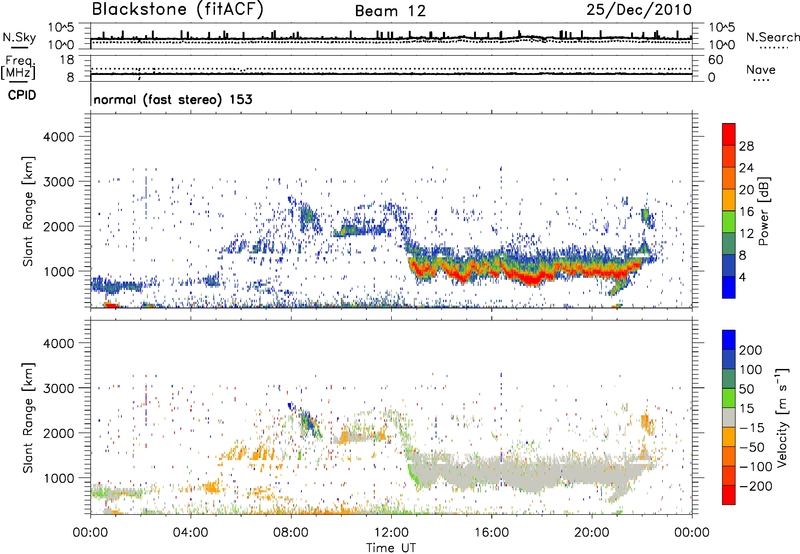Click the "20" value on power color bar
Image resolution: width=800 pixels, height=554 pixels.
[746, 190]
